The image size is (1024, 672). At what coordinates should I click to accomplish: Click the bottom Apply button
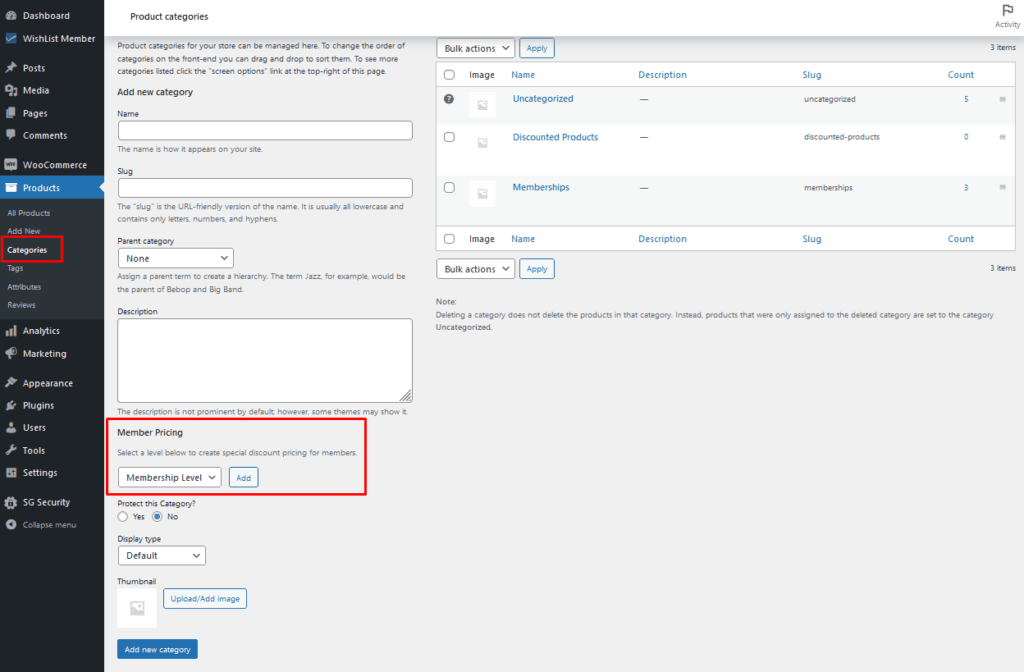pos(537,269)
